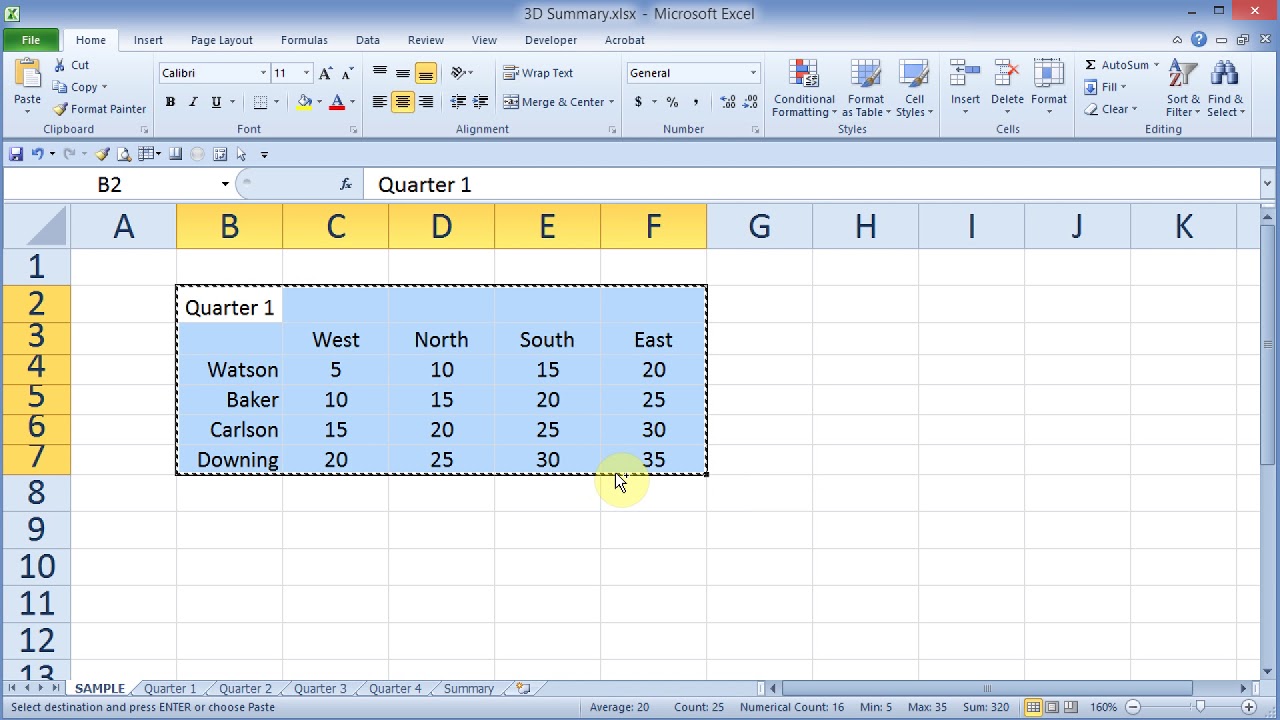Open the font size dropdown
This screenshot has width=1280, height=720.
306,73
